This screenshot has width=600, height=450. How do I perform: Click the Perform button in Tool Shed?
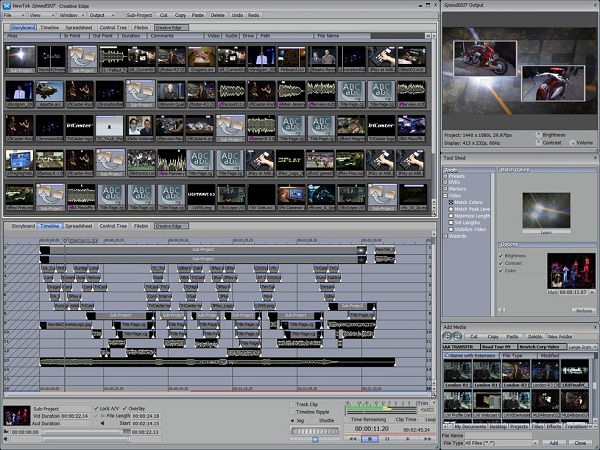pyautogui.click(x=583, y=310)
